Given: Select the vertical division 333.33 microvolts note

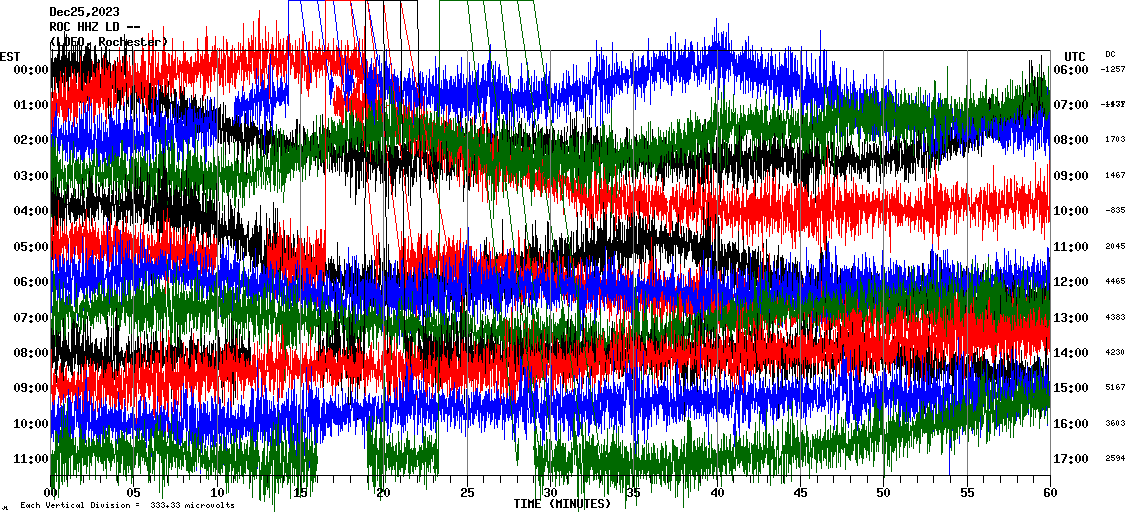Looking at the screenshot, I should (x=127, y=506).
